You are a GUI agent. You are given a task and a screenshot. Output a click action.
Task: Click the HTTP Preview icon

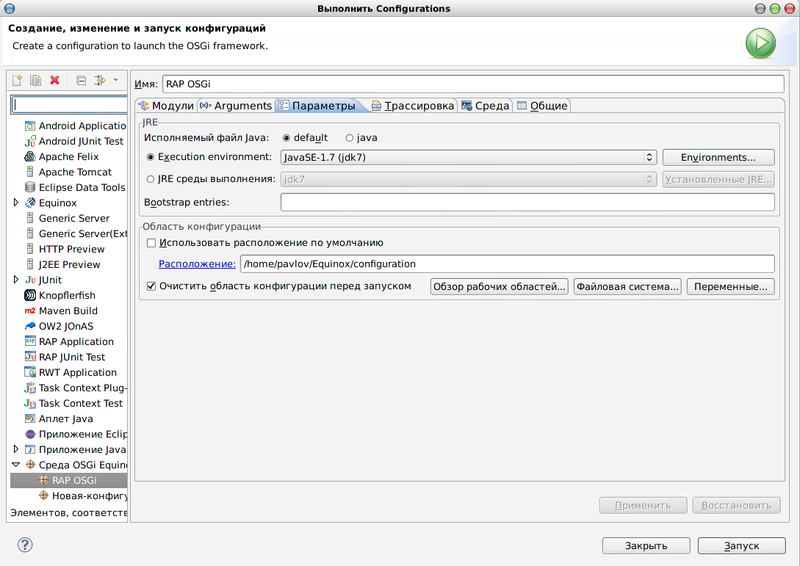(30, 249)
